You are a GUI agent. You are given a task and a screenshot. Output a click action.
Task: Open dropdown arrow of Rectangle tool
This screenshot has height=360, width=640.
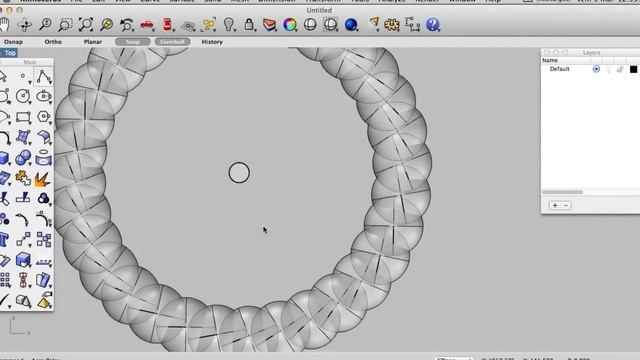30,123
